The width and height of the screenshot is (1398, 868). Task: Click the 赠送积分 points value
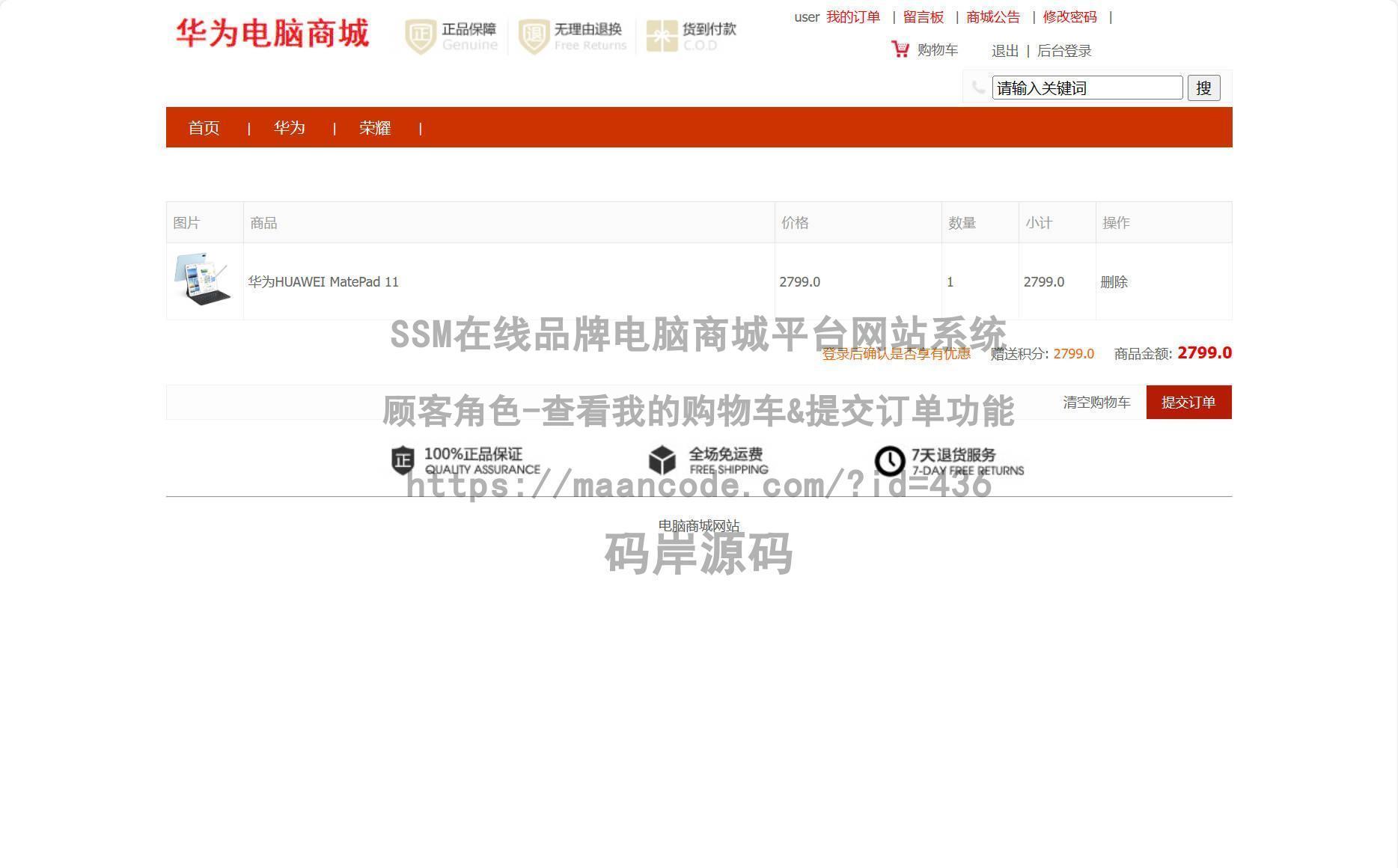[x=1074, y=354]
